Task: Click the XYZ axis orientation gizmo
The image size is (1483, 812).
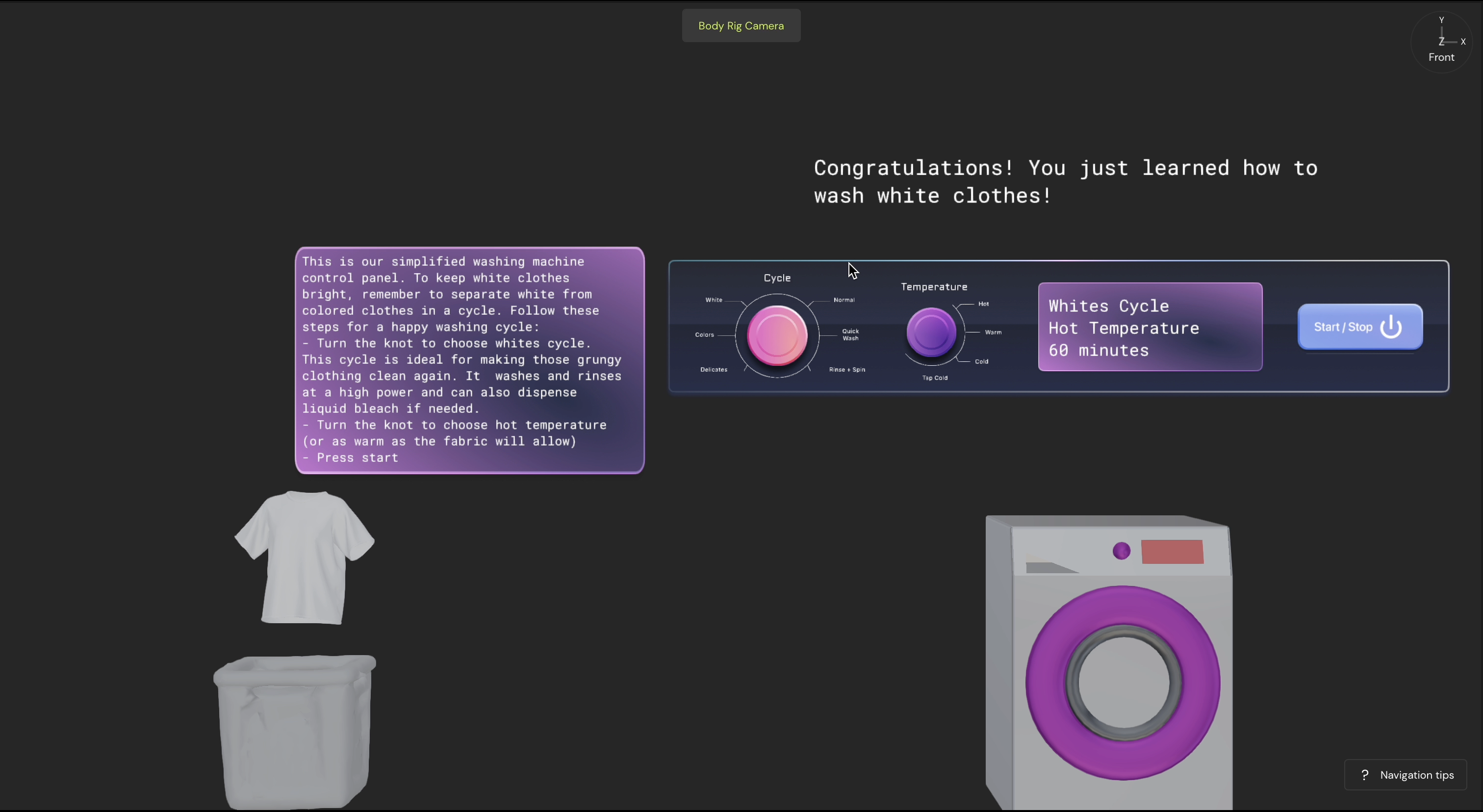Action: coord(1442,42)
